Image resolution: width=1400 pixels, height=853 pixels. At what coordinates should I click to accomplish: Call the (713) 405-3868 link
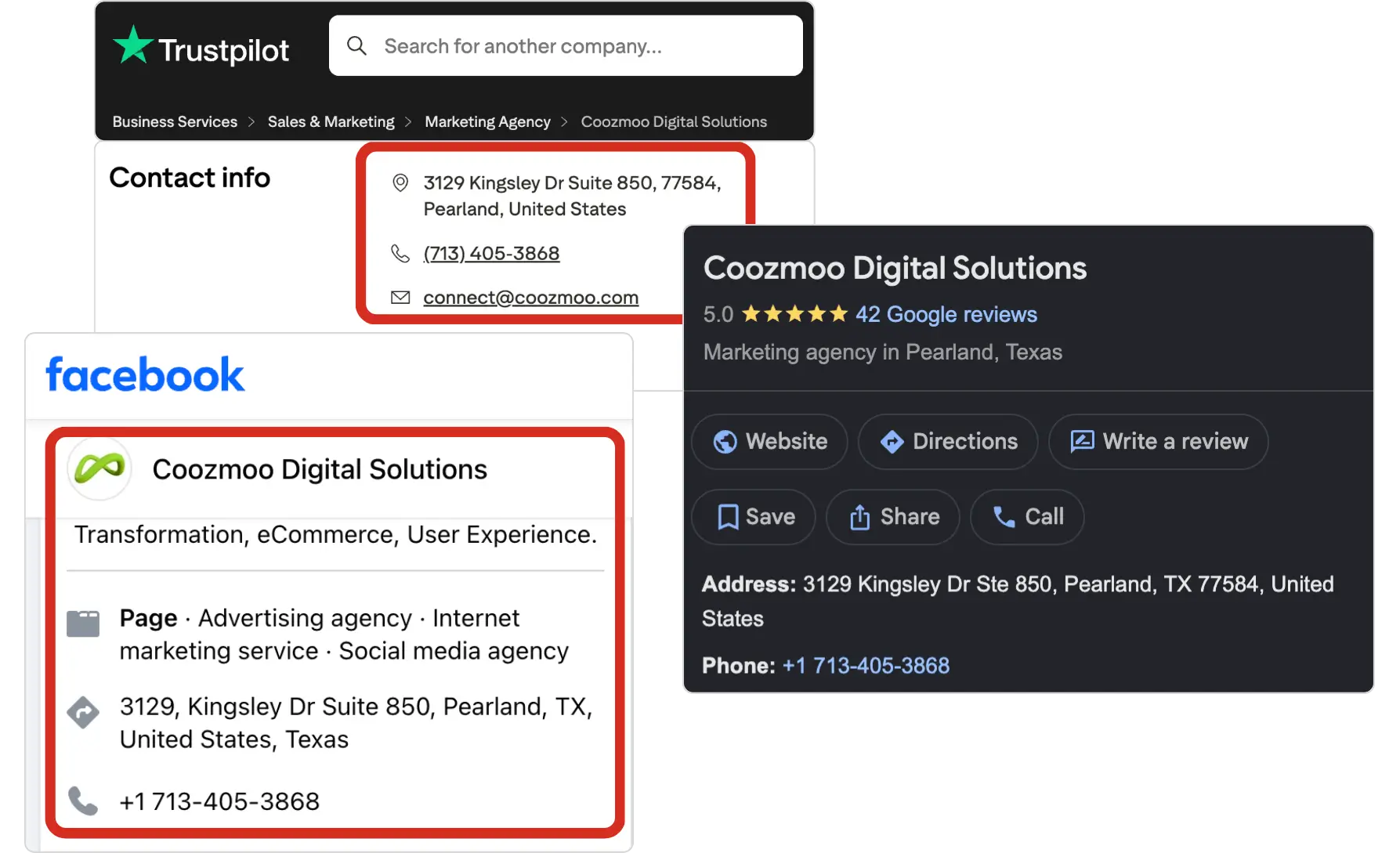[x=491, y=253]
